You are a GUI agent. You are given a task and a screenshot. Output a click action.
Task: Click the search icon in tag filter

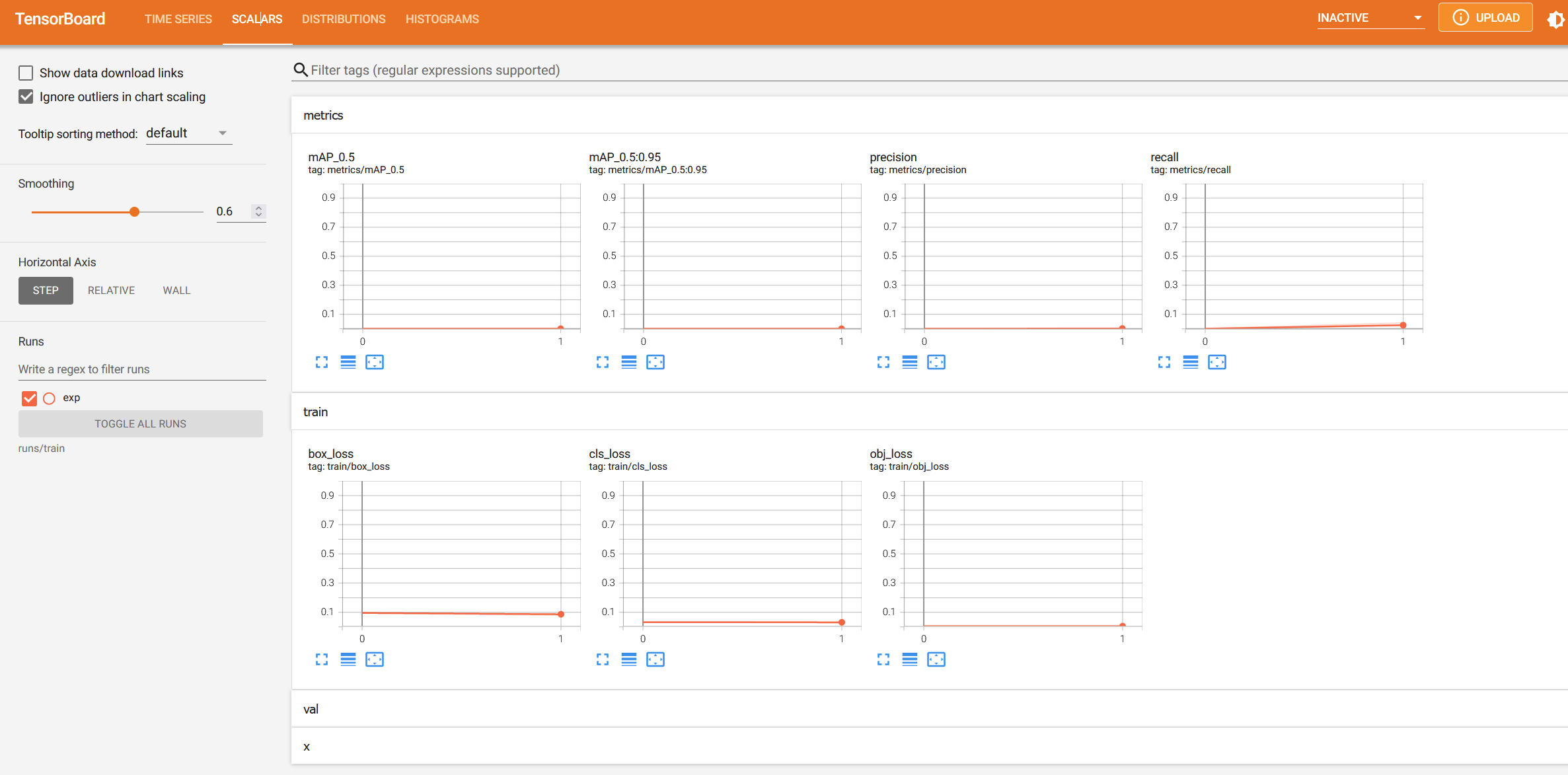(301, 70)
